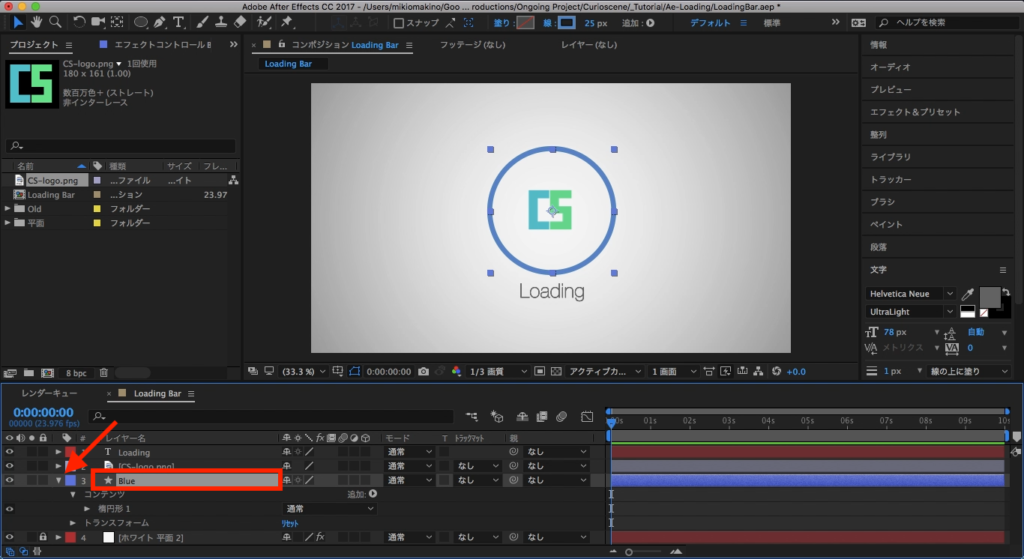1024x559 pixels.
Task: Click the Rotation tool
Action: coord(81,21)
